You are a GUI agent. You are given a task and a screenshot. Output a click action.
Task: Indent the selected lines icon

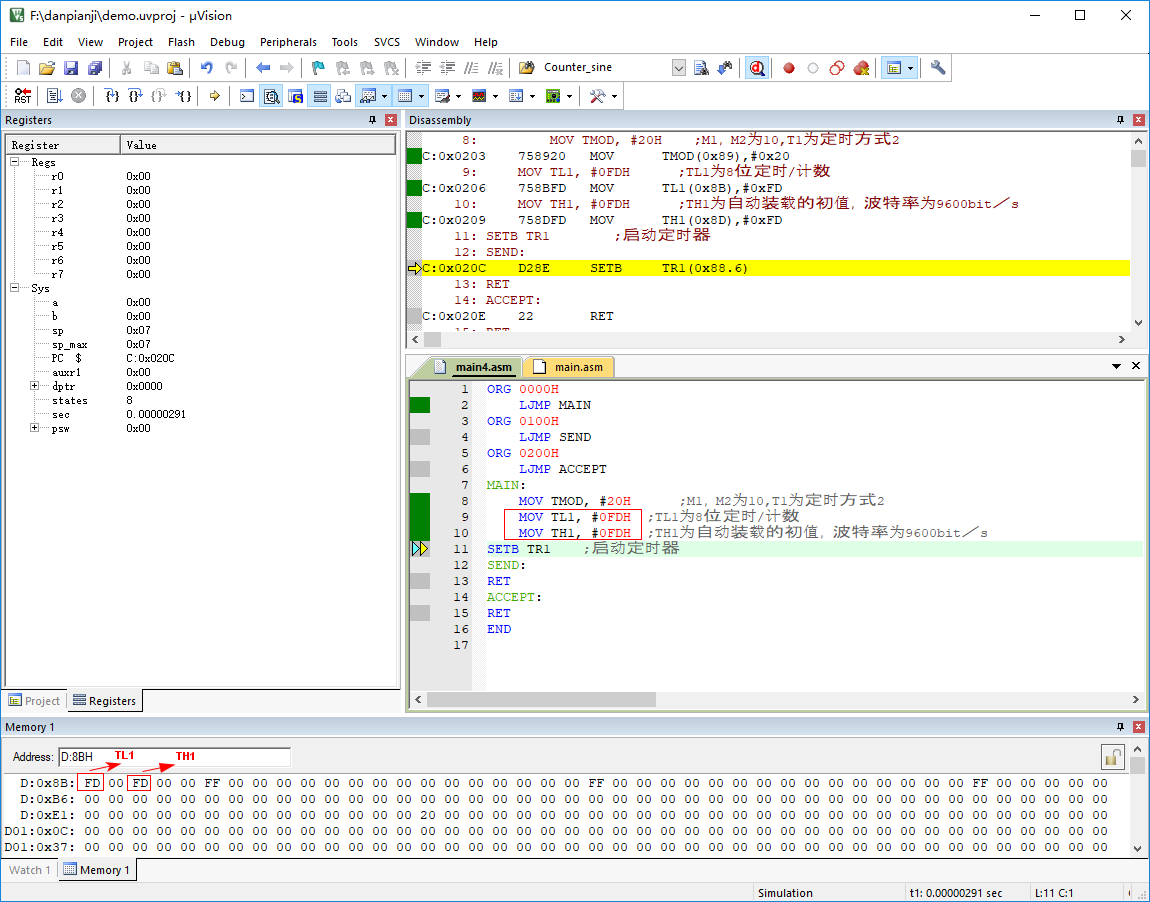(x=423, y=68)
